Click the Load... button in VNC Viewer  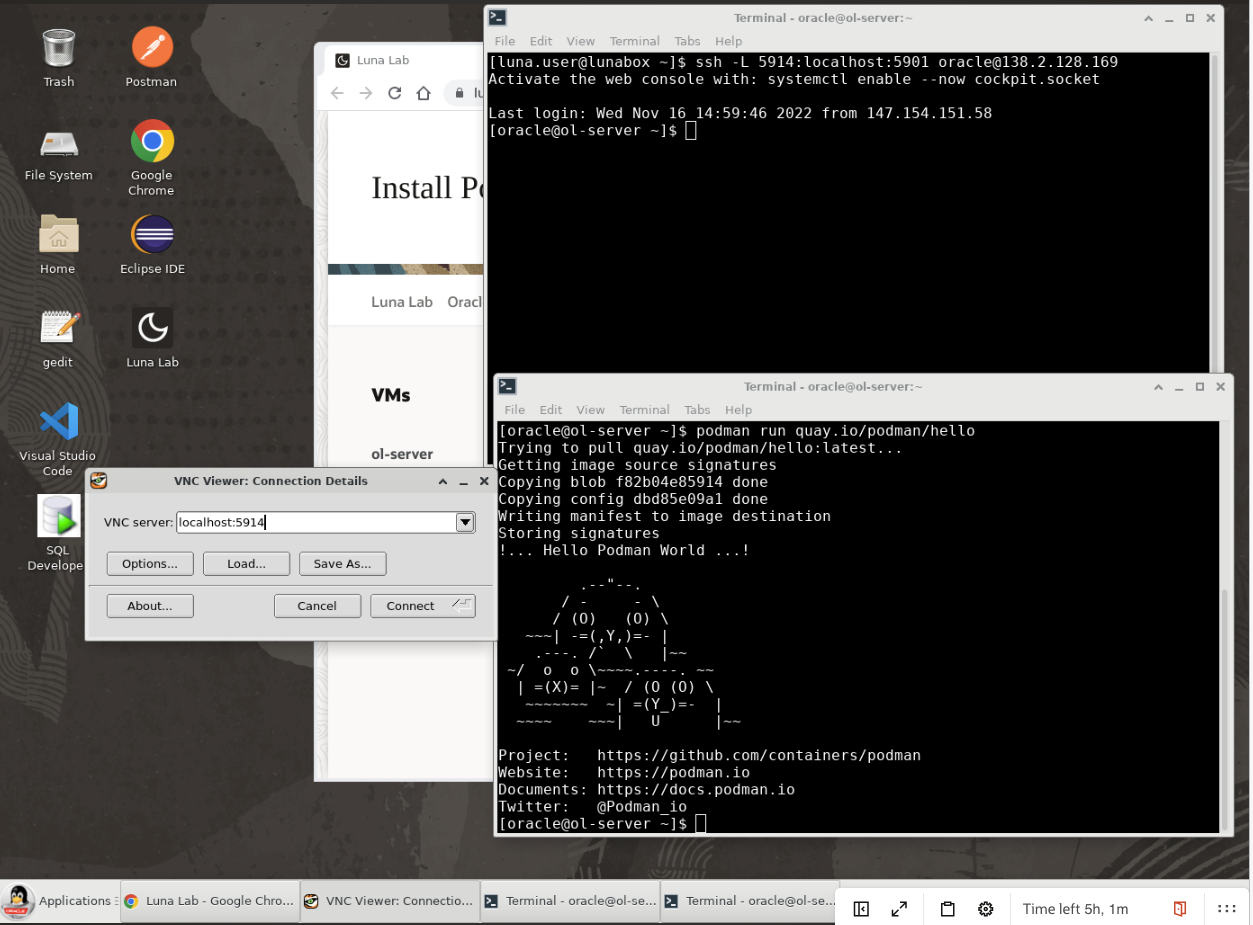[x=246, y=564]
